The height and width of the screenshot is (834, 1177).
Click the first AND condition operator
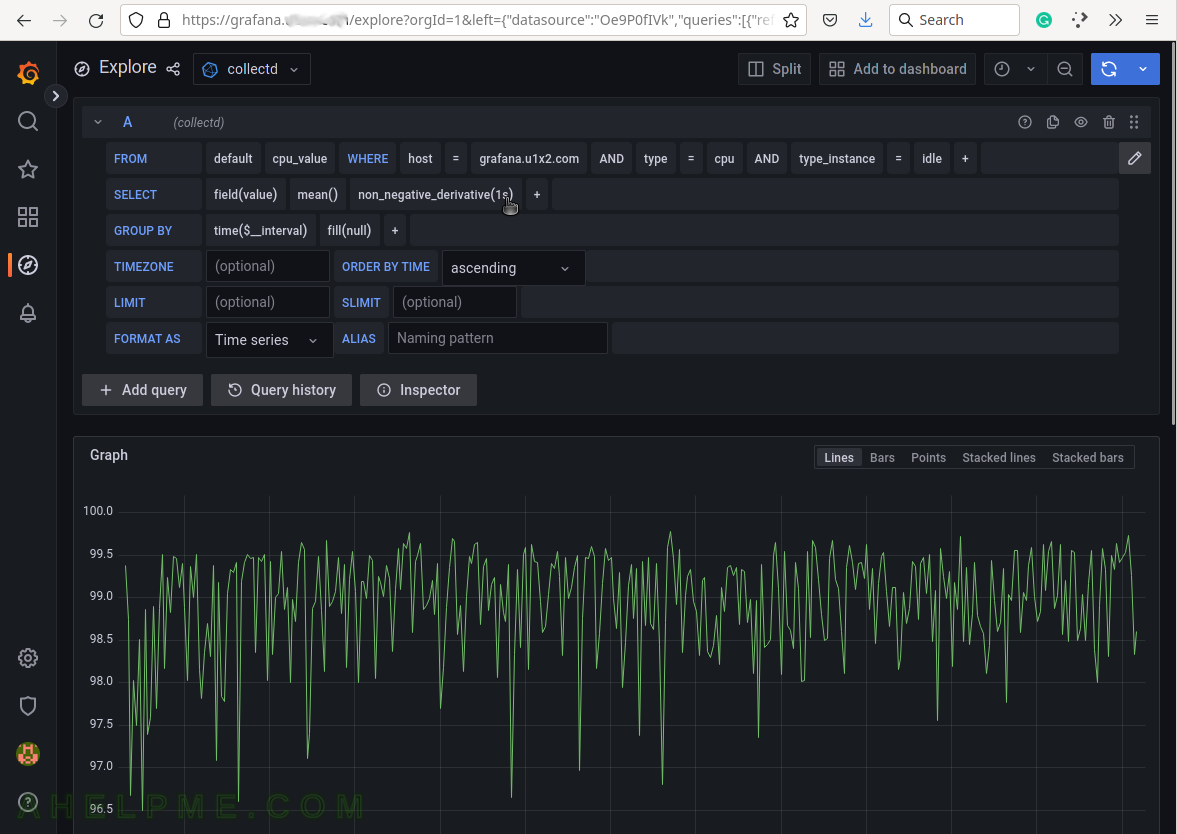point(612,158)
